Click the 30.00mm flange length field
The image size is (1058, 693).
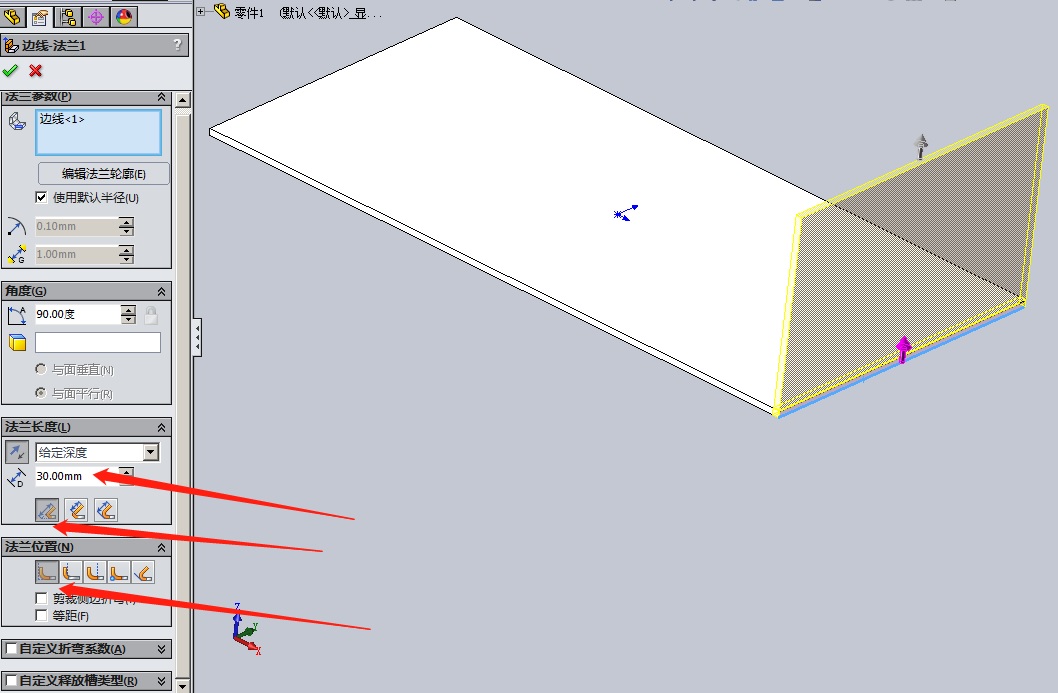pyautogui.click(x=77, y=476)
